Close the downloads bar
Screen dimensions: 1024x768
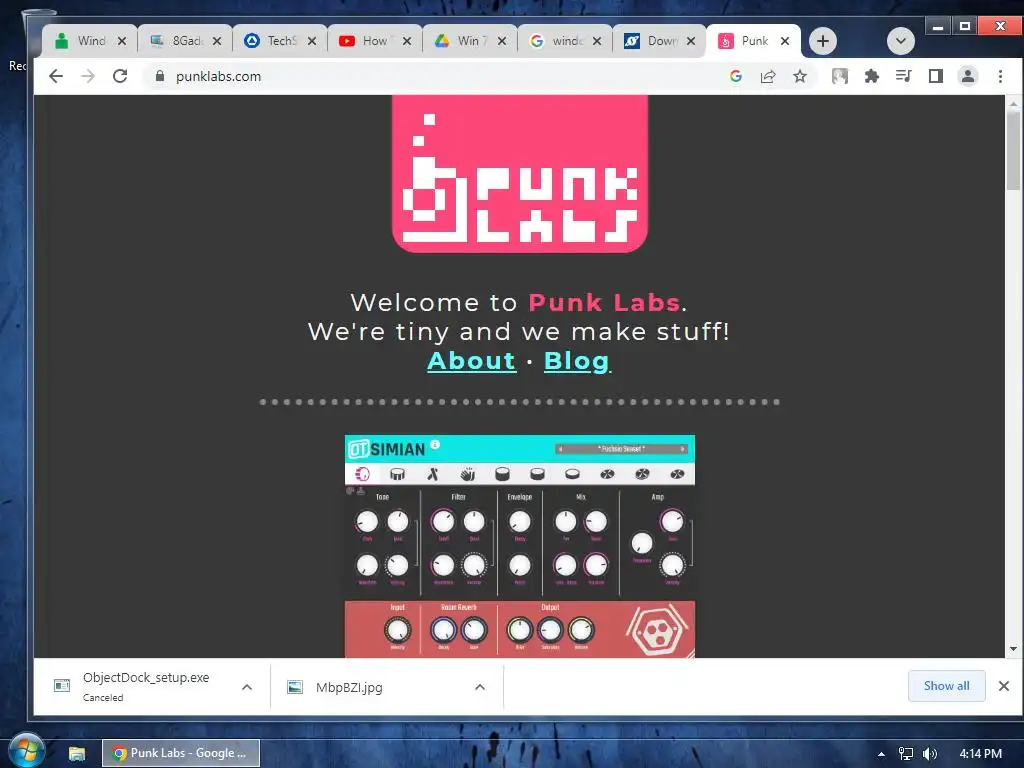1004,686
